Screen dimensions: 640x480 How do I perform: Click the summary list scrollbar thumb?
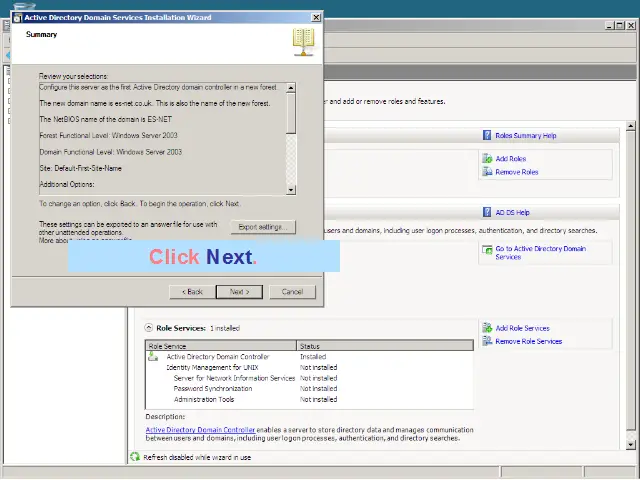(291, 113)
